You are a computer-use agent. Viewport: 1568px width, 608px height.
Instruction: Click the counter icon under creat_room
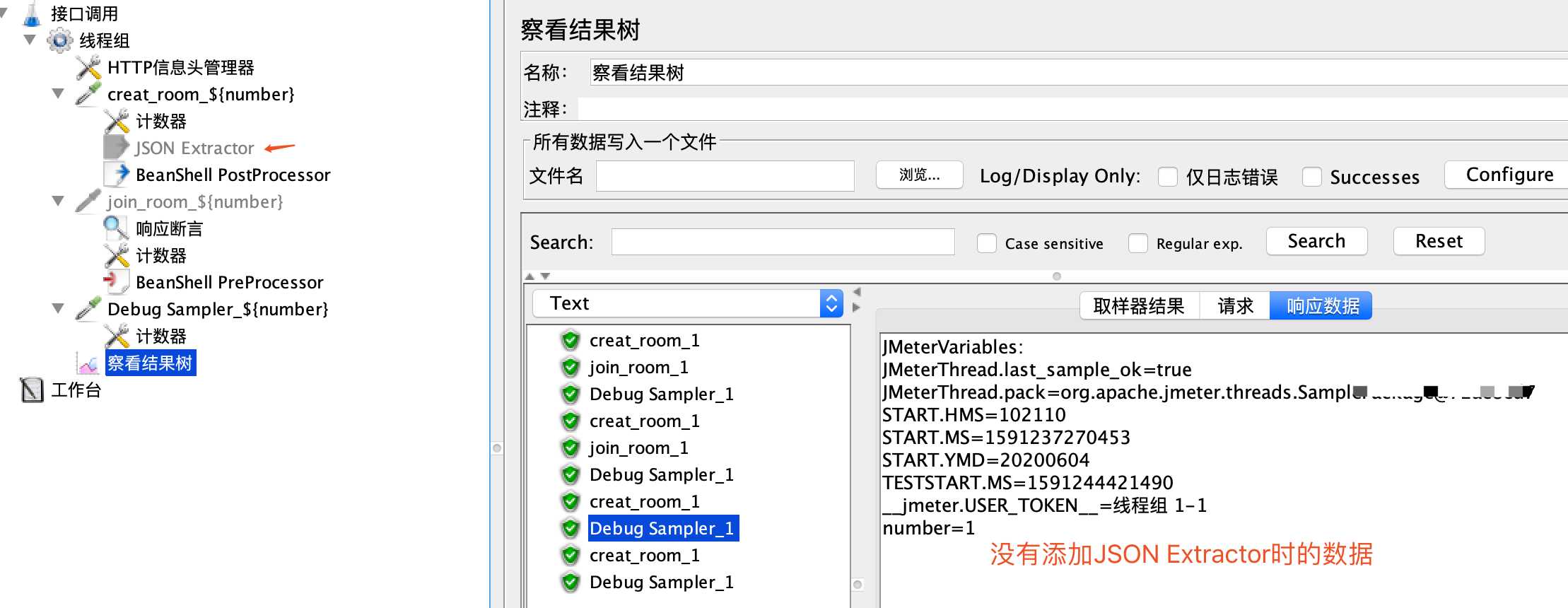coord(117,121)
